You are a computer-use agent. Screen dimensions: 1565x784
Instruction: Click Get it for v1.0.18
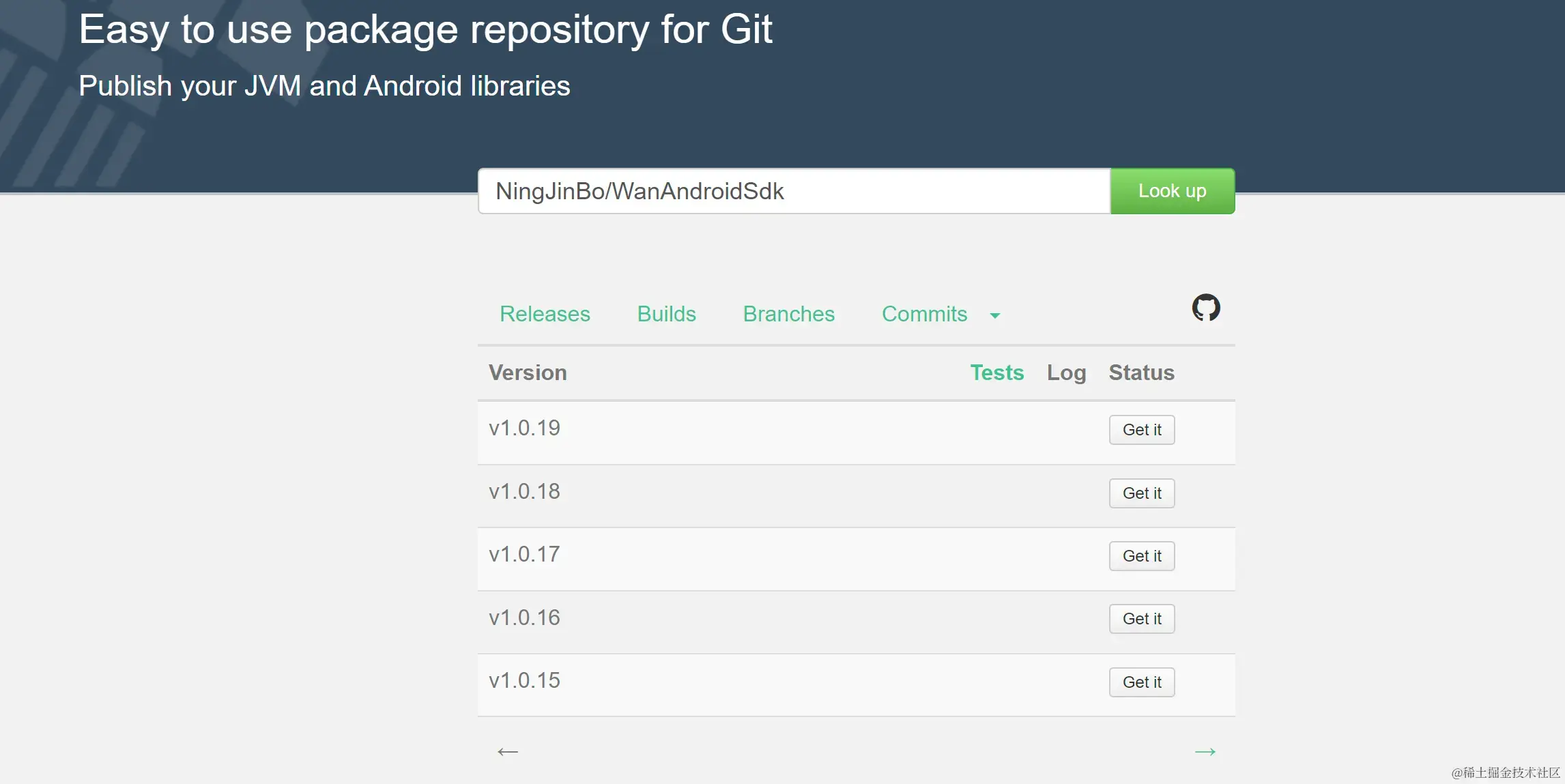tap(1141, 493)
